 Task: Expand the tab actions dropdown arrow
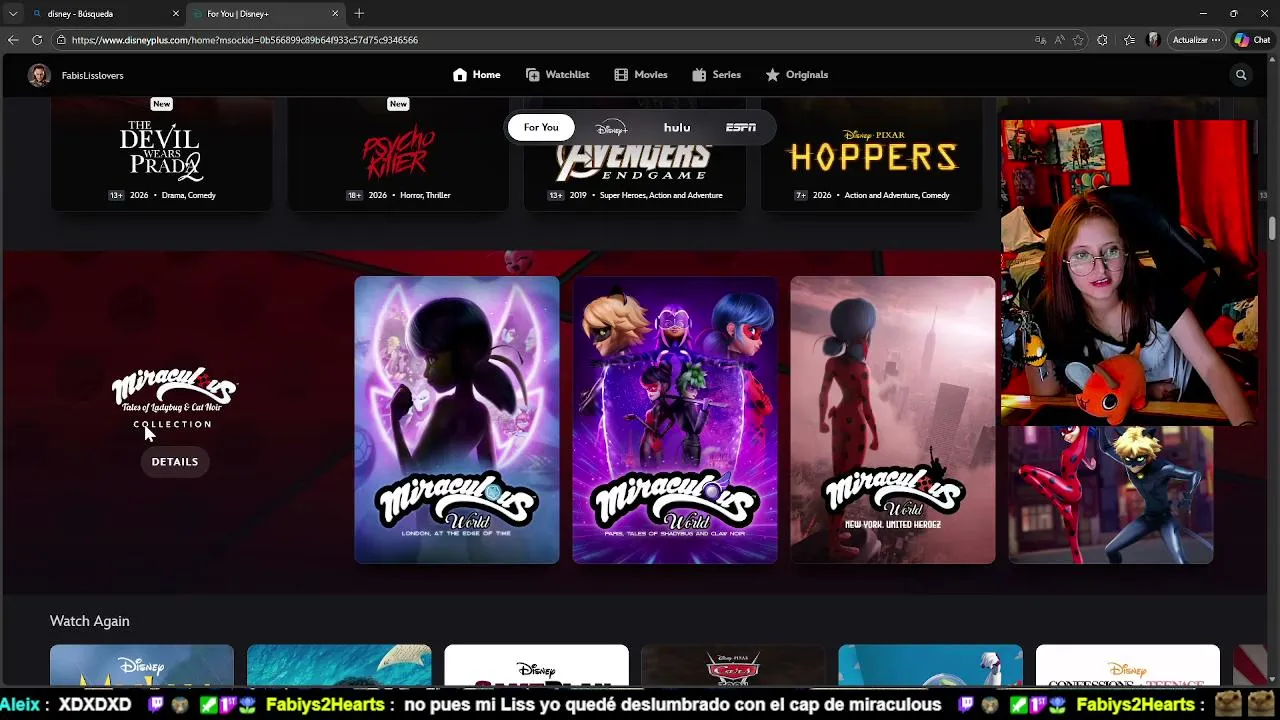(x=13, y=14)
